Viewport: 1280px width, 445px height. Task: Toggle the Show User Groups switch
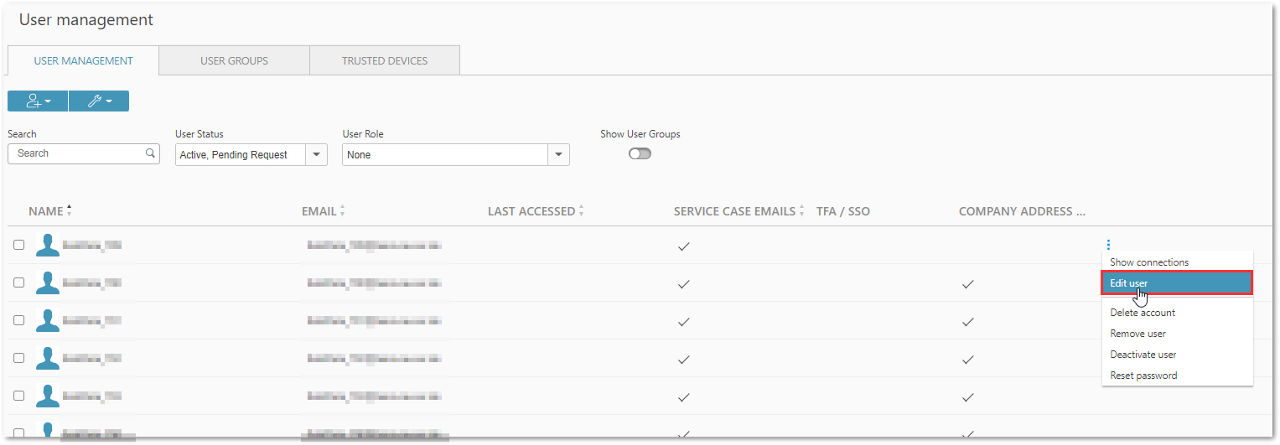(x=640, y=154)
